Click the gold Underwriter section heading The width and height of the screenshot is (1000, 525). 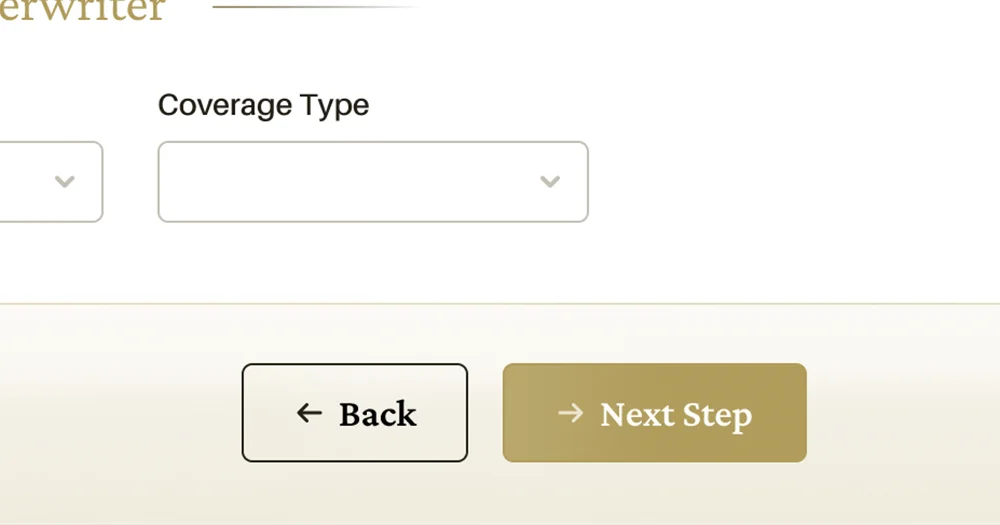tap(82, 10)
